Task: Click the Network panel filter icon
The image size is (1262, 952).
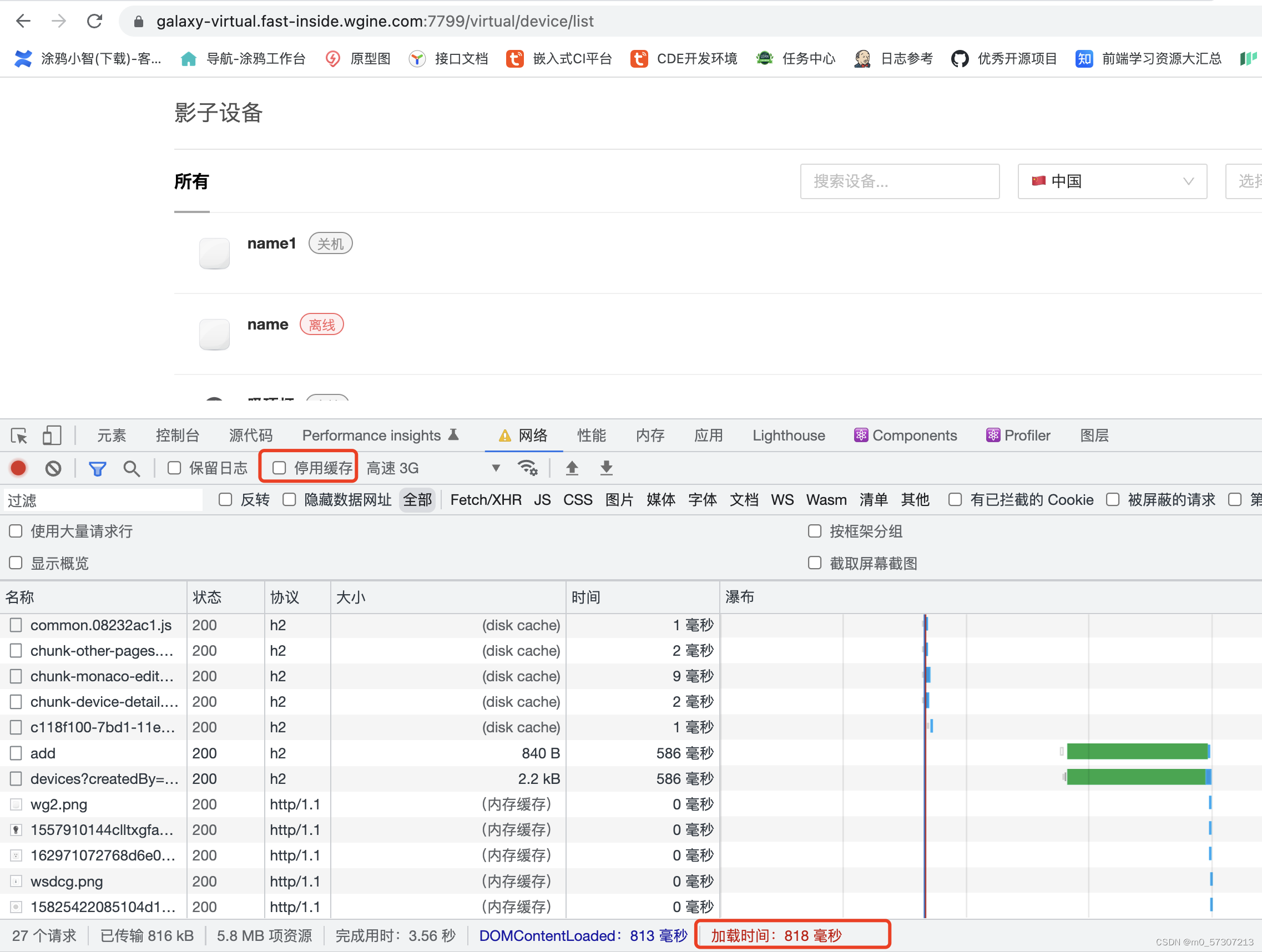Action: (98, 467)
